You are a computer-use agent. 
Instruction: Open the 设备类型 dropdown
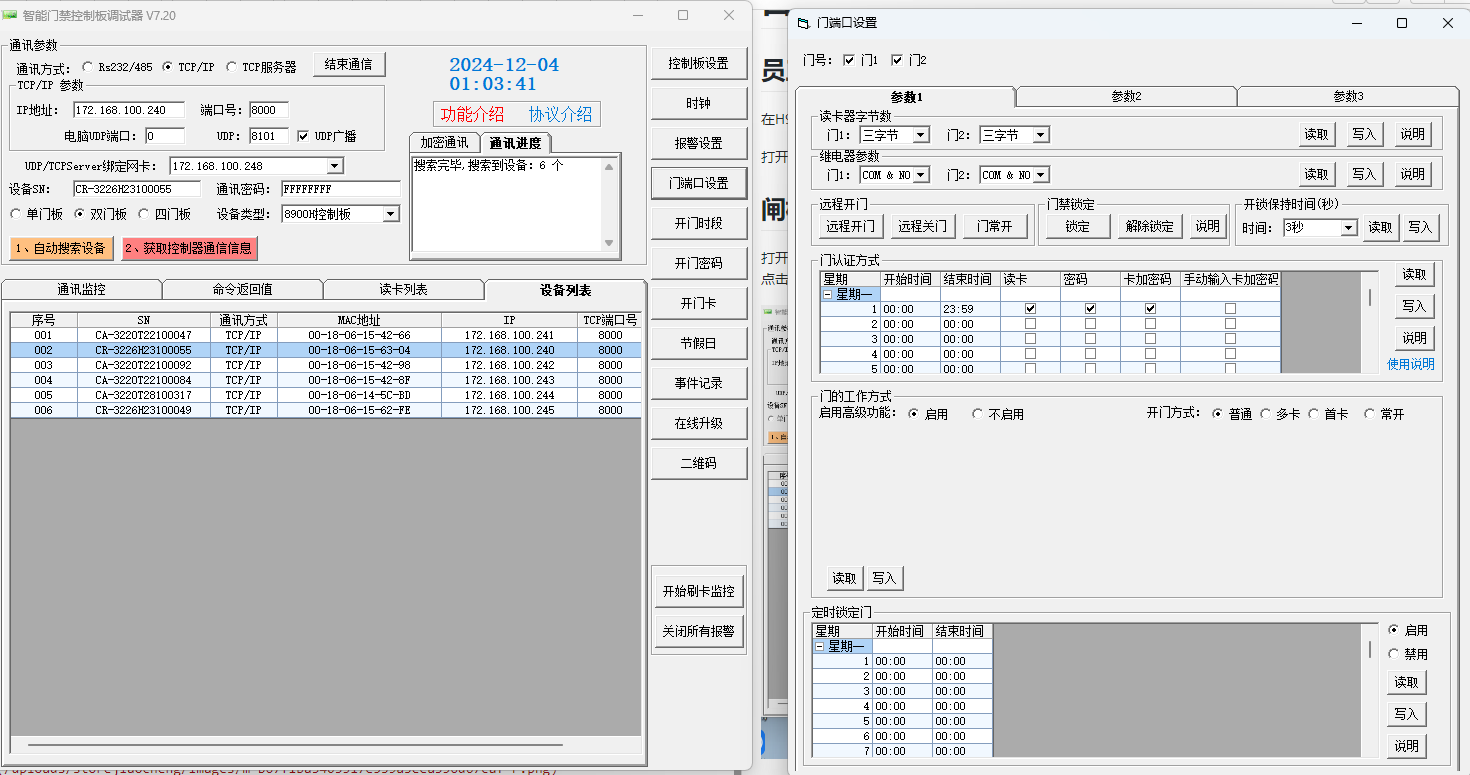390,214
